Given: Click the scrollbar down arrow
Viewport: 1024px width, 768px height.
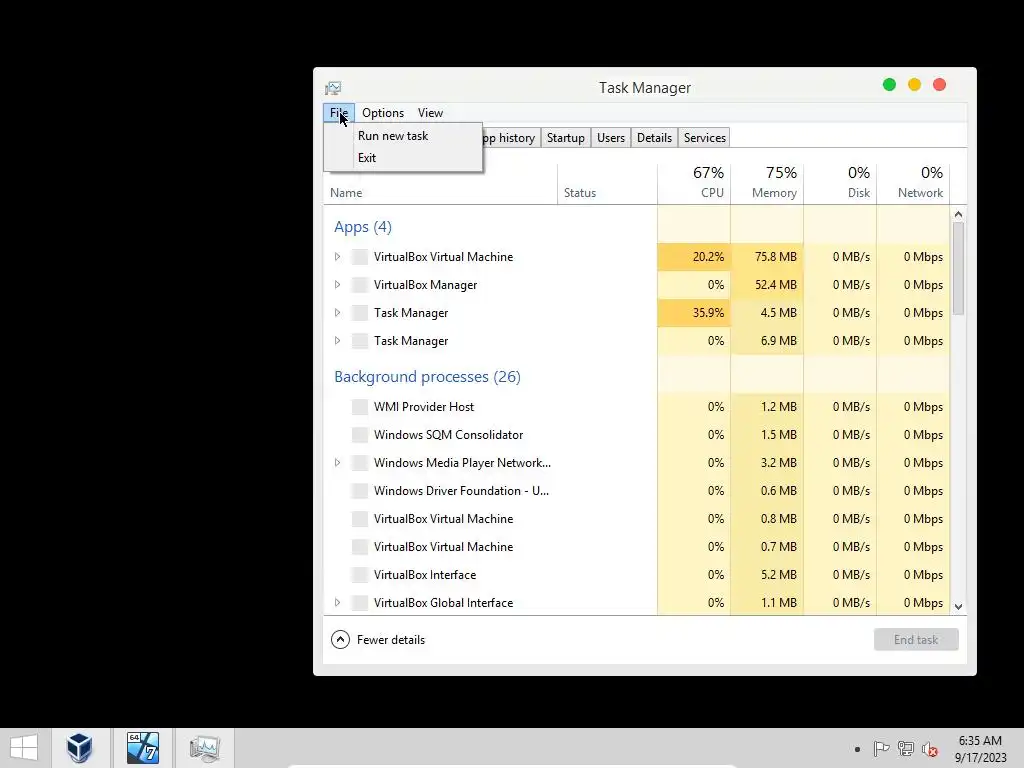Looking at the screenshot, I should [958, 607].
